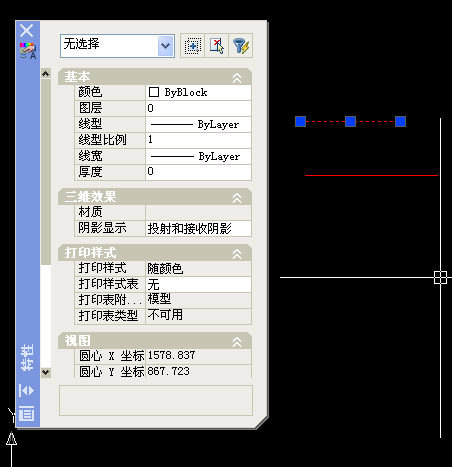Click the 打印表附... property label
The width and height of the screenshot is (452, 467).
point(110,300)
